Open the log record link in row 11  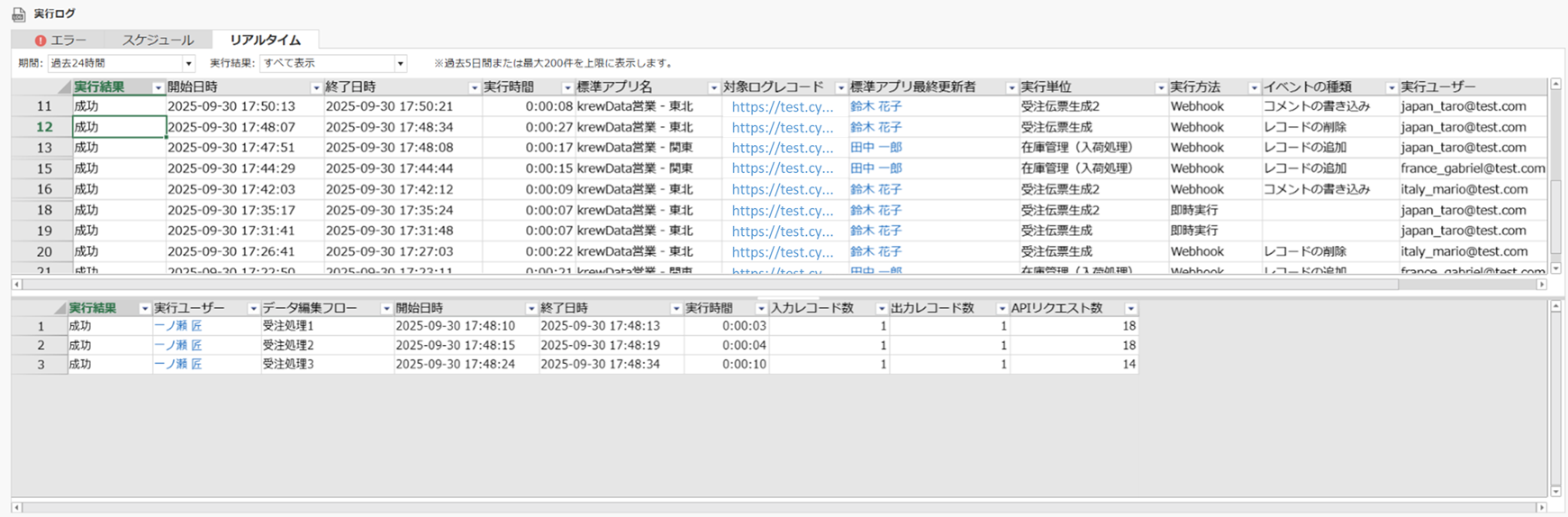pyautogui.click(x=782, y=106)
